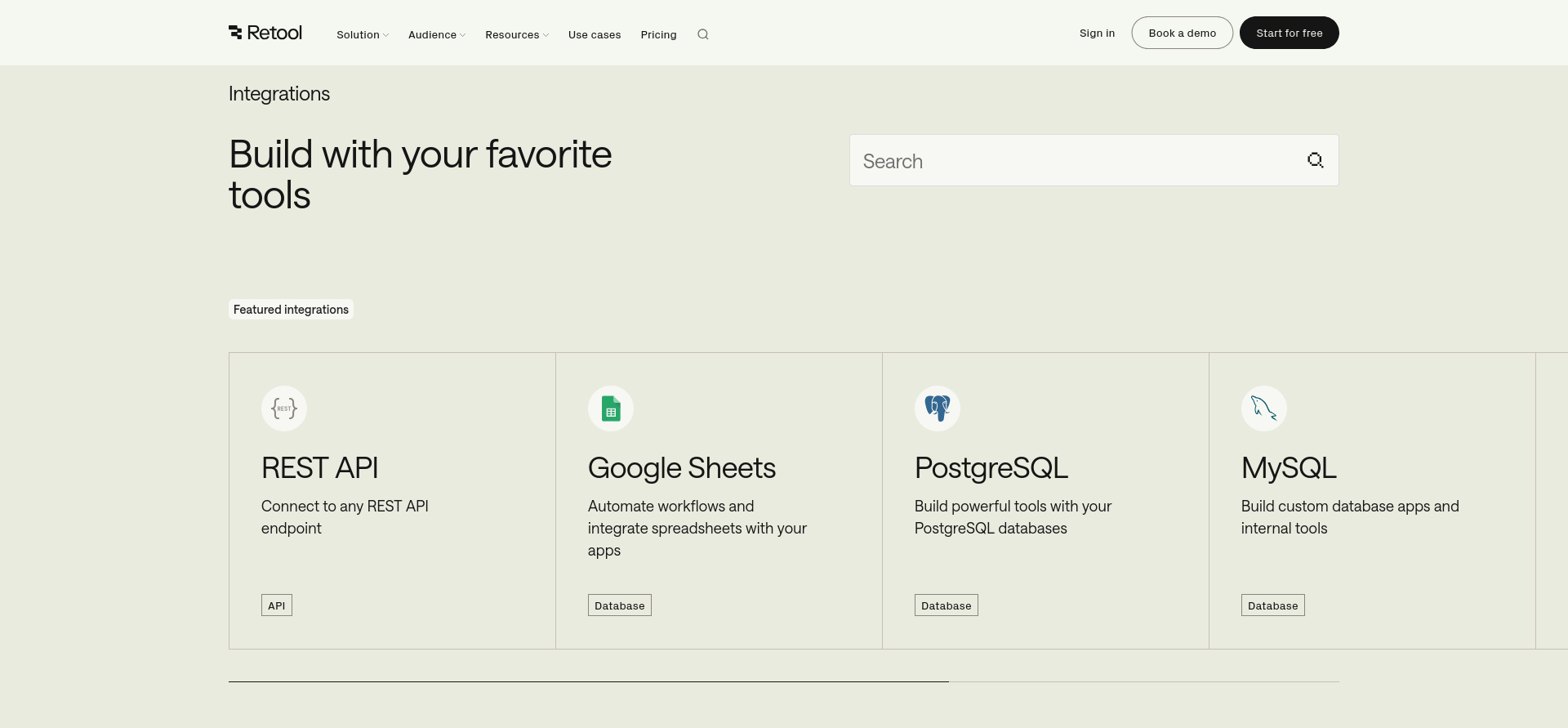
Task: Click the Database tag on MySQL card
Action: coord(1273,605)
